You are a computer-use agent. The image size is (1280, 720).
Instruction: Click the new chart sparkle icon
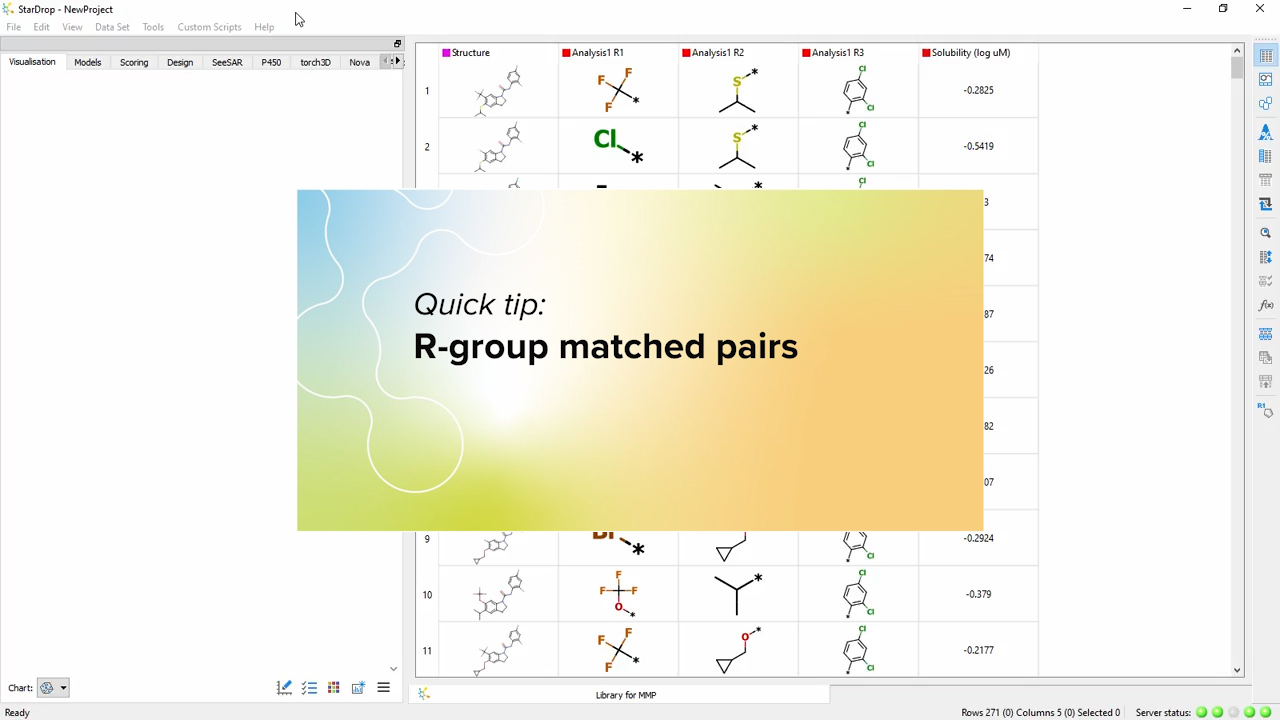tap(358, 688)
